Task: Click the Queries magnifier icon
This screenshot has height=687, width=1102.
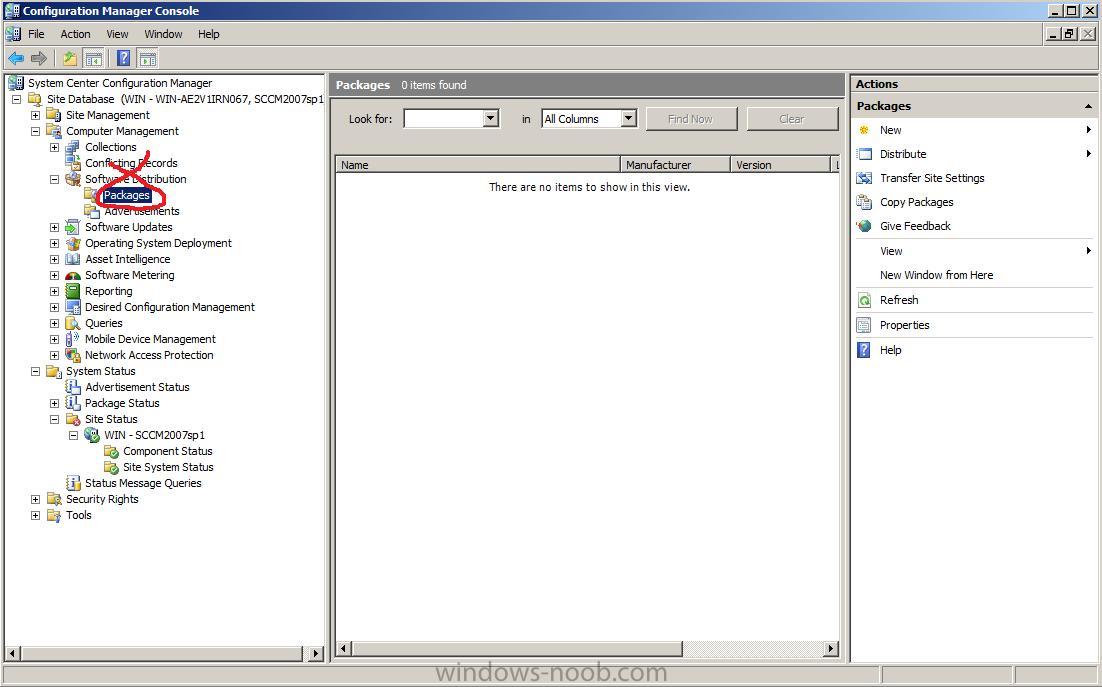Action: coord(72,323)
